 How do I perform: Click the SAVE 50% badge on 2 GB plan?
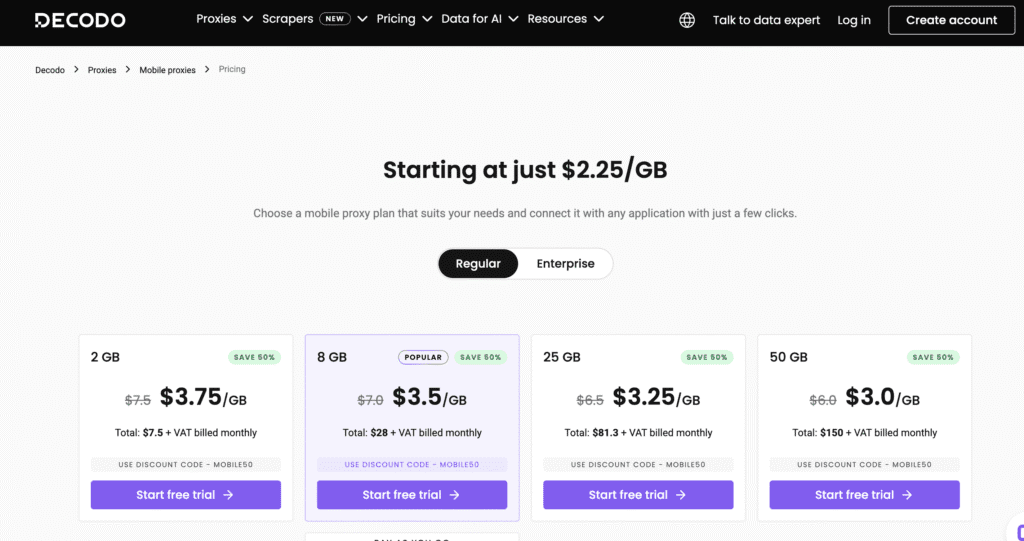pyautogui.click(x=256, y=357)
